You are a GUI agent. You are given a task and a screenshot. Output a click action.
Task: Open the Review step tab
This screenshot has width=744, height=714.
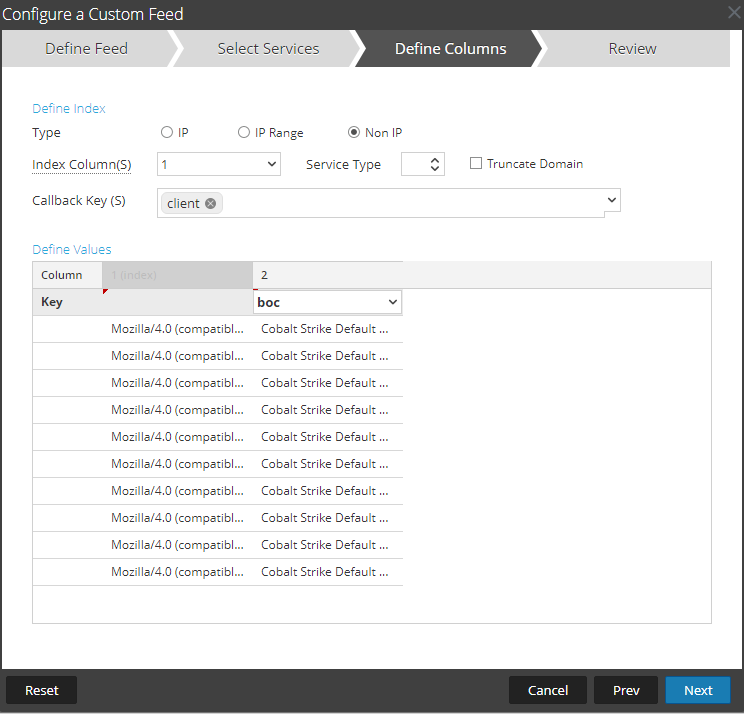[632, 48]
